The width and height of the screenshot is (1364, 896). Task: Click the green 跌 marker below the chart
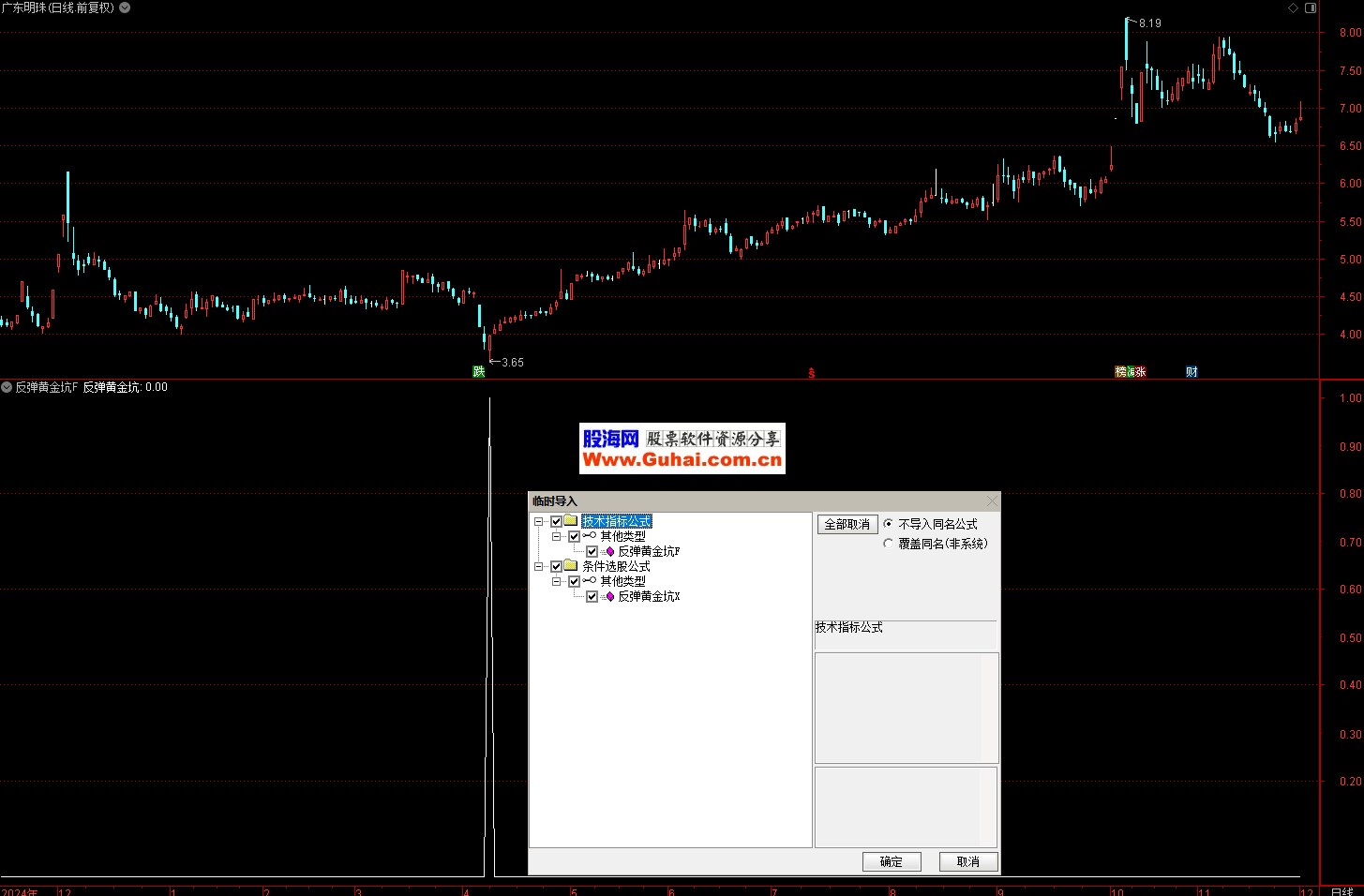479,372
